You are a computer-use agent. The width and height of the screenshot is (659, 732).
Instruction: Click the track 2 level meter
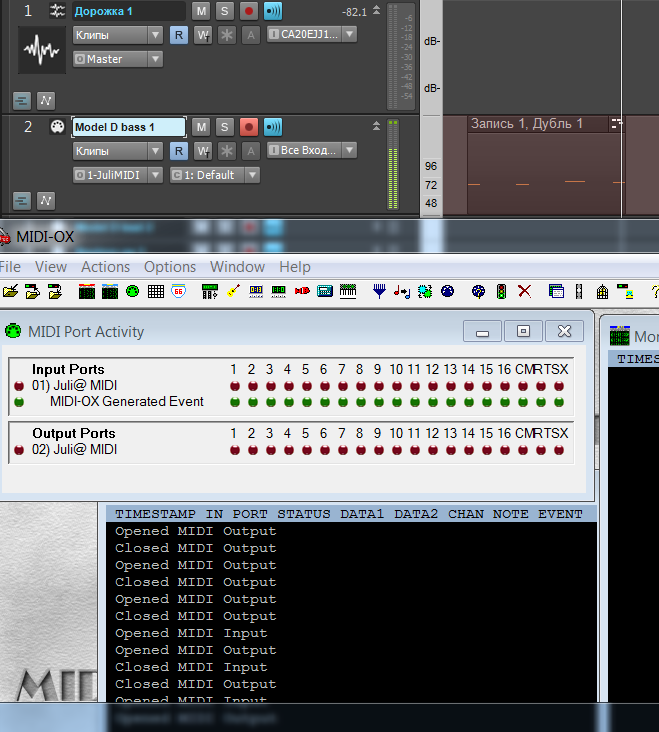click(393, 164)
